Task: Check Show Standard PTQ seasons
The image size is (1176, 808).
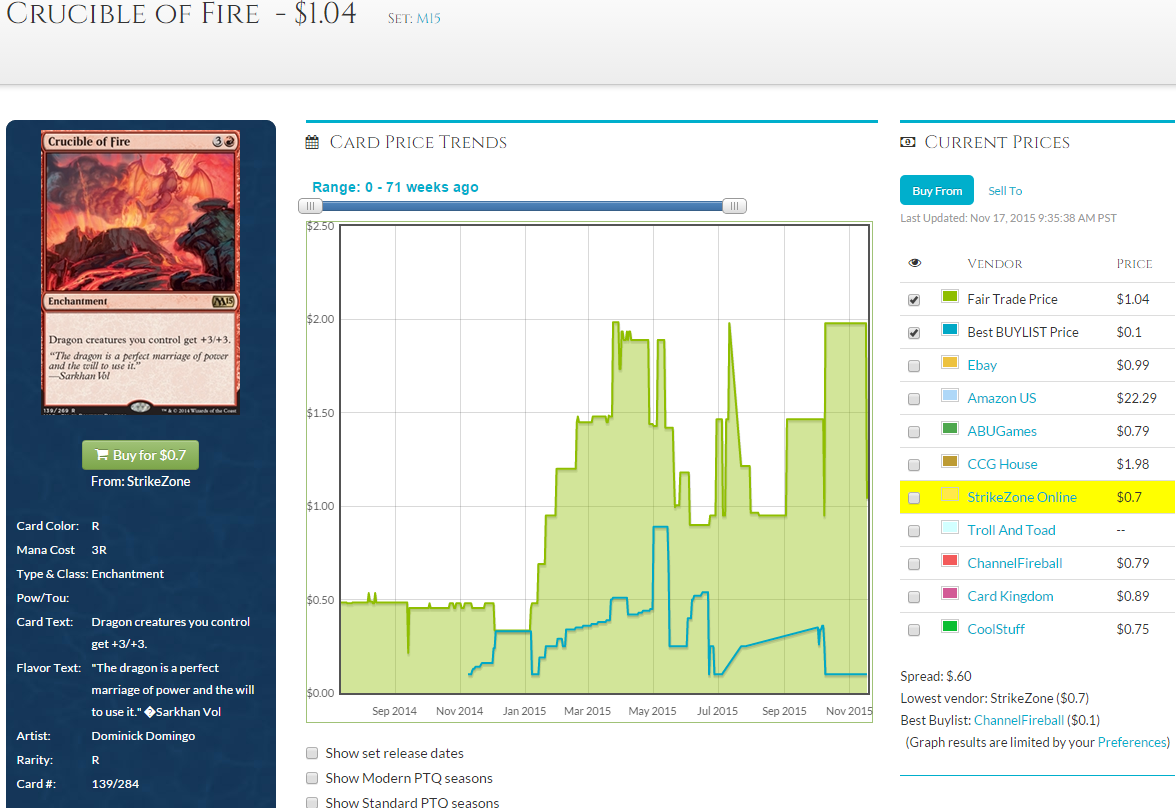Action: tap(312, 803)
